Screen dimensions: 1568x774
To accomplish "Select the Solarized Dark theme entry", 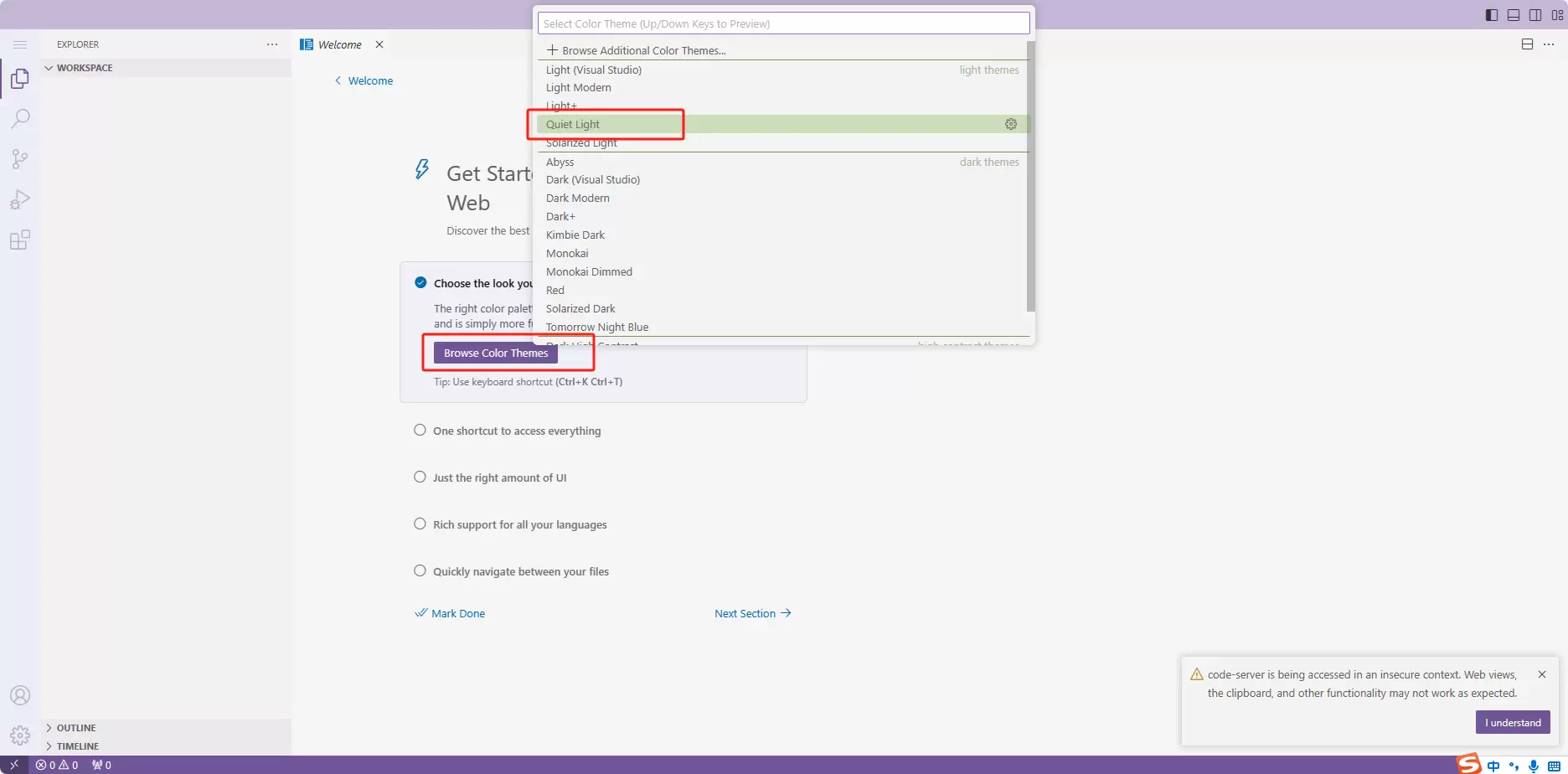I will tap(580, 308).
